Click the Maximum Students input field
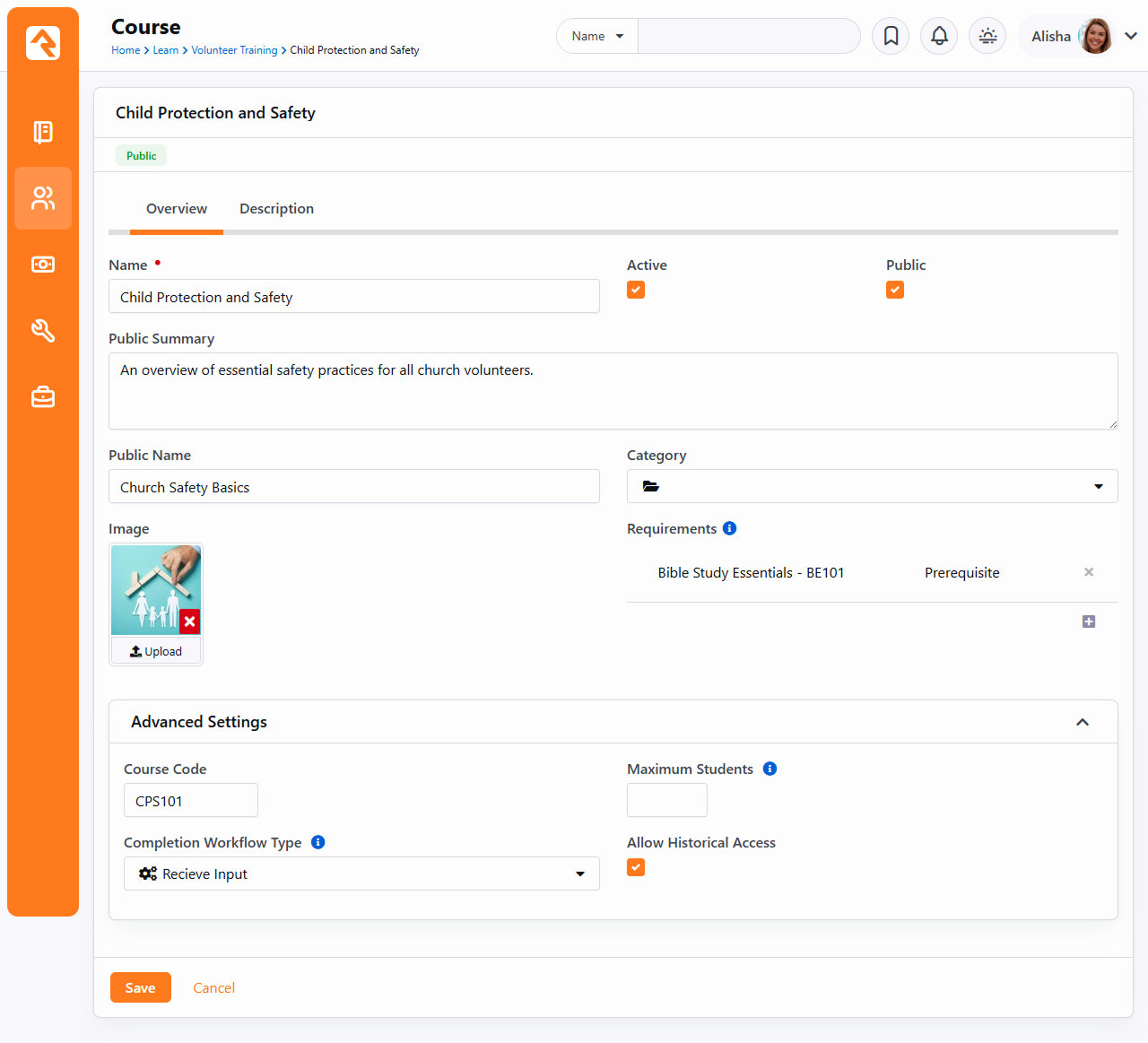The height and width of the screenshot is (1043, 1148). coord(666,800)
